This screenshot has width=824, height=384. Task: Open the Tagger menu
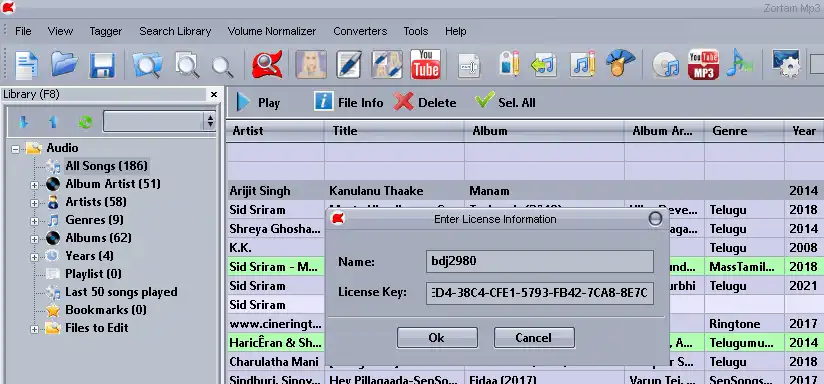click(106, 31)
